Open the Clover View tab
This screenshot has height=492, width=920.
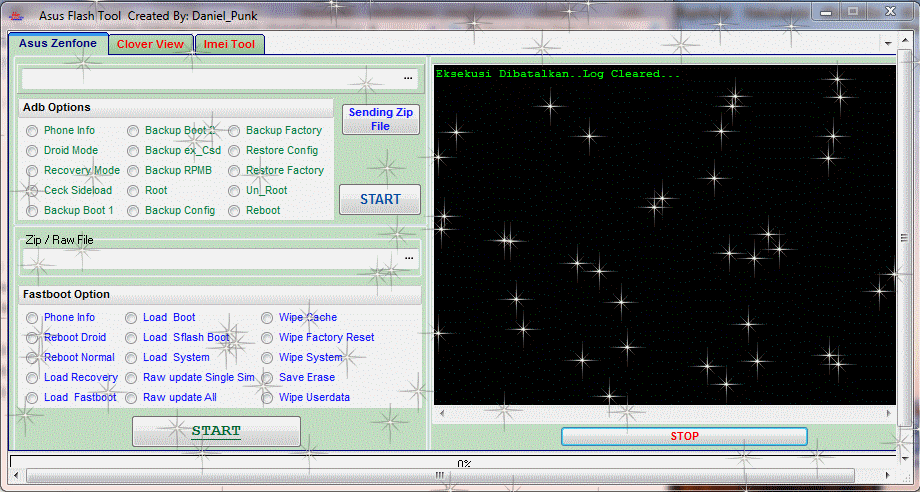click(x=150, y=45)
